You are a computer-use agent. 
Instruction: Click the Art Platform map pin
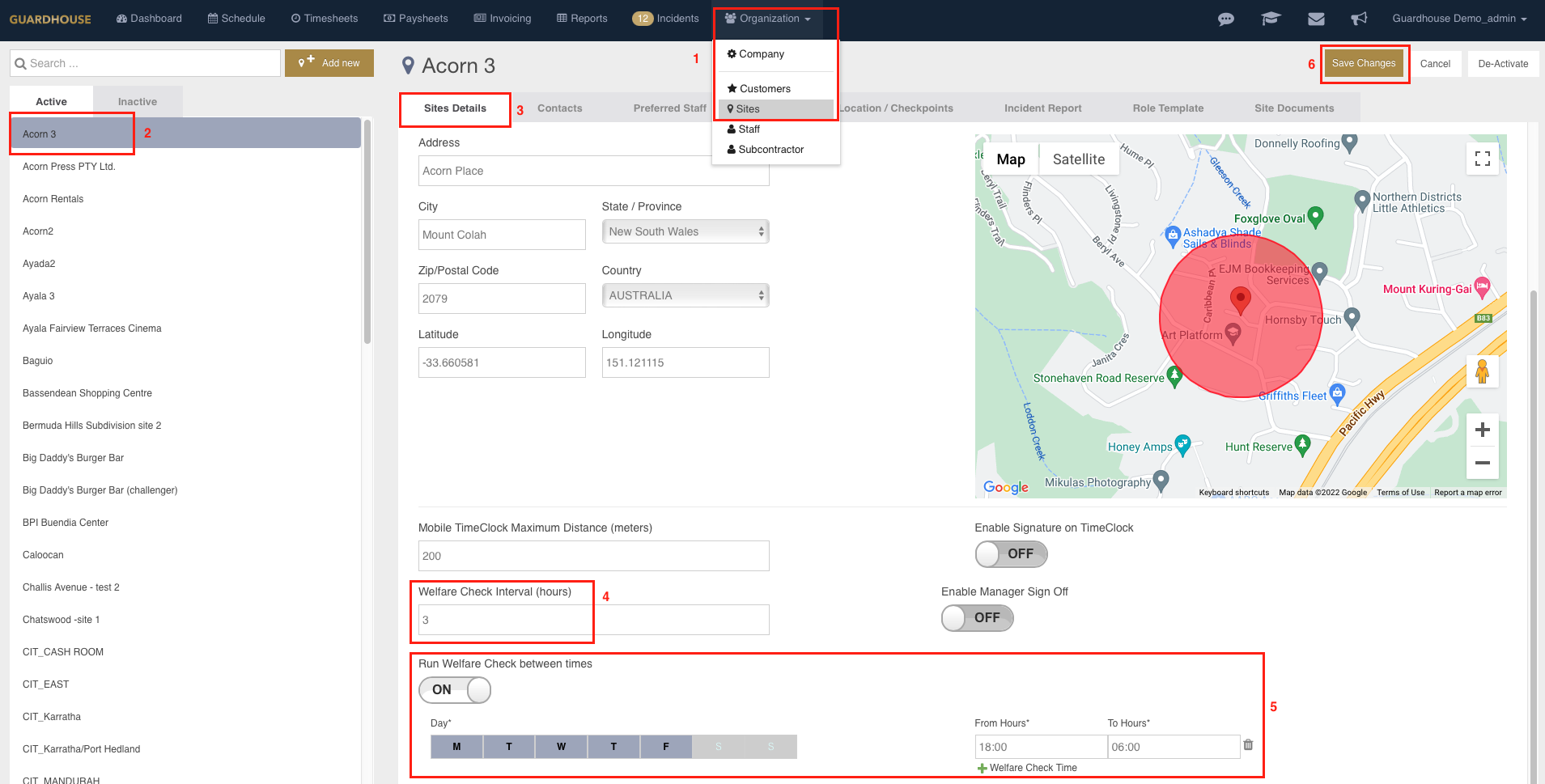pos(1233,333)
